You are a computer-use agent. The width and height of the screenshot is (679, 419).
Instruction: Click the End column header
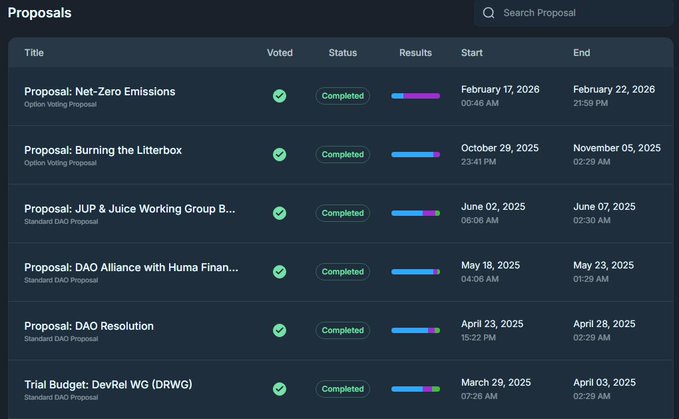(582, 53)
